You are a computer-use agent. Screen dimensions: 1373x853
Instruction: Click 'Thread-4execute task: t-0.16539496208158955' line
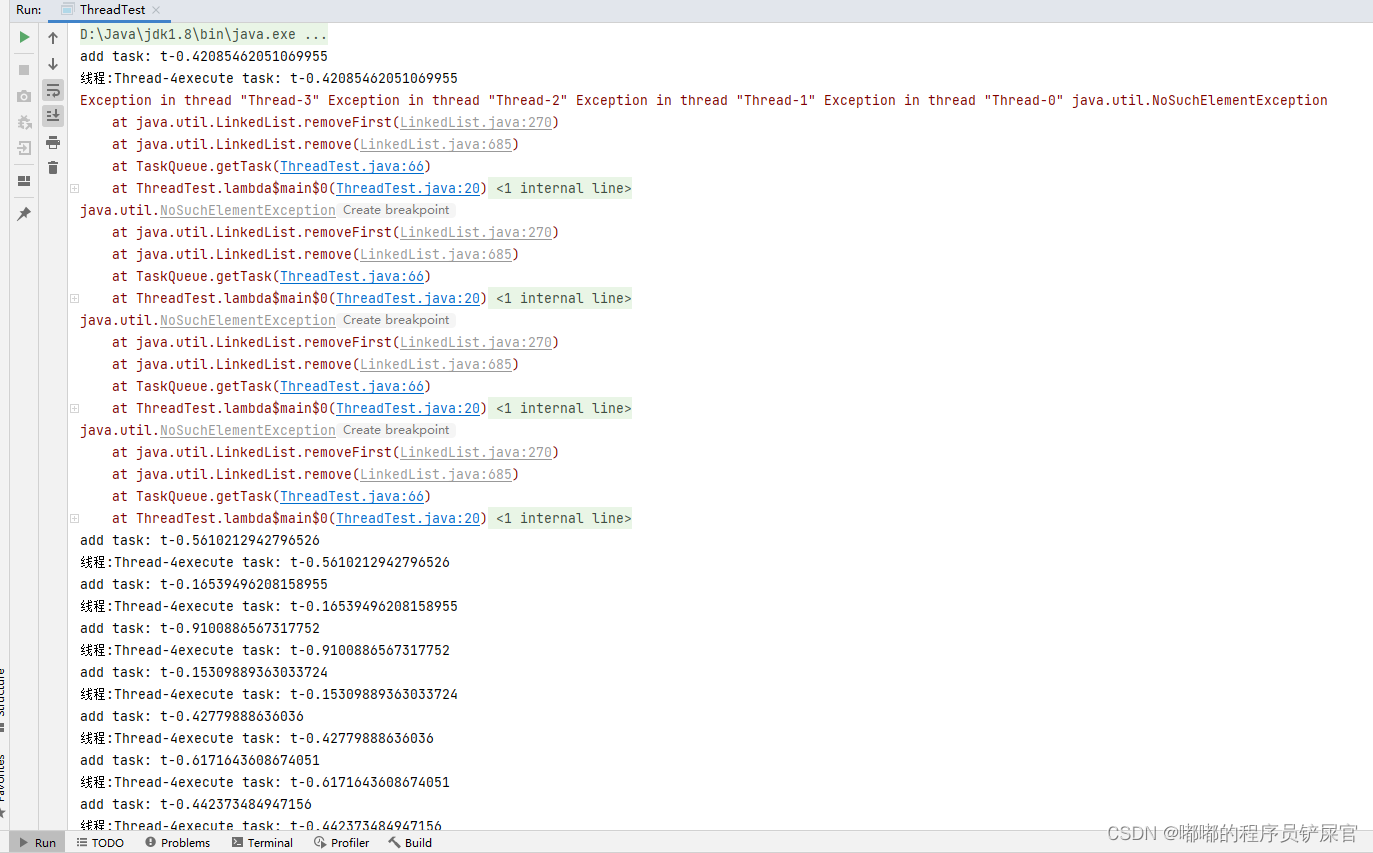[269, 606]
